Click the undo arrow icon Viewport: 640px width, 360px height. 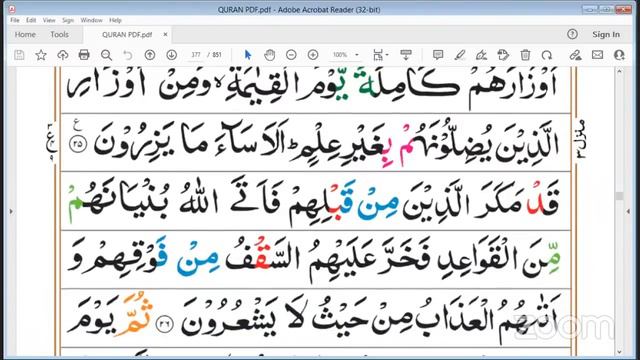coord(128,55)
